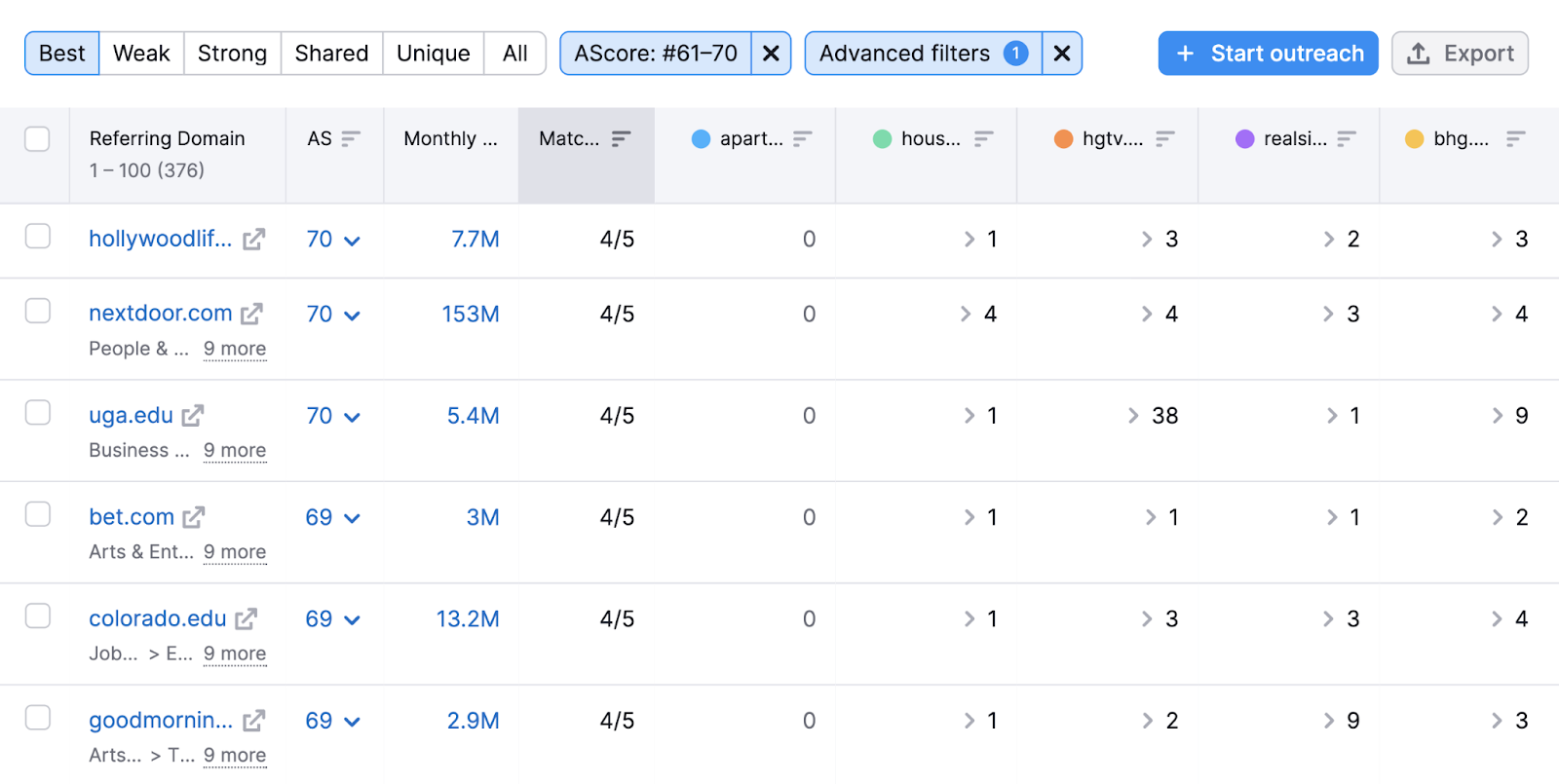Click the green hous... color dot
This screenshot has width=1559, height=784.
pos(882,139)
